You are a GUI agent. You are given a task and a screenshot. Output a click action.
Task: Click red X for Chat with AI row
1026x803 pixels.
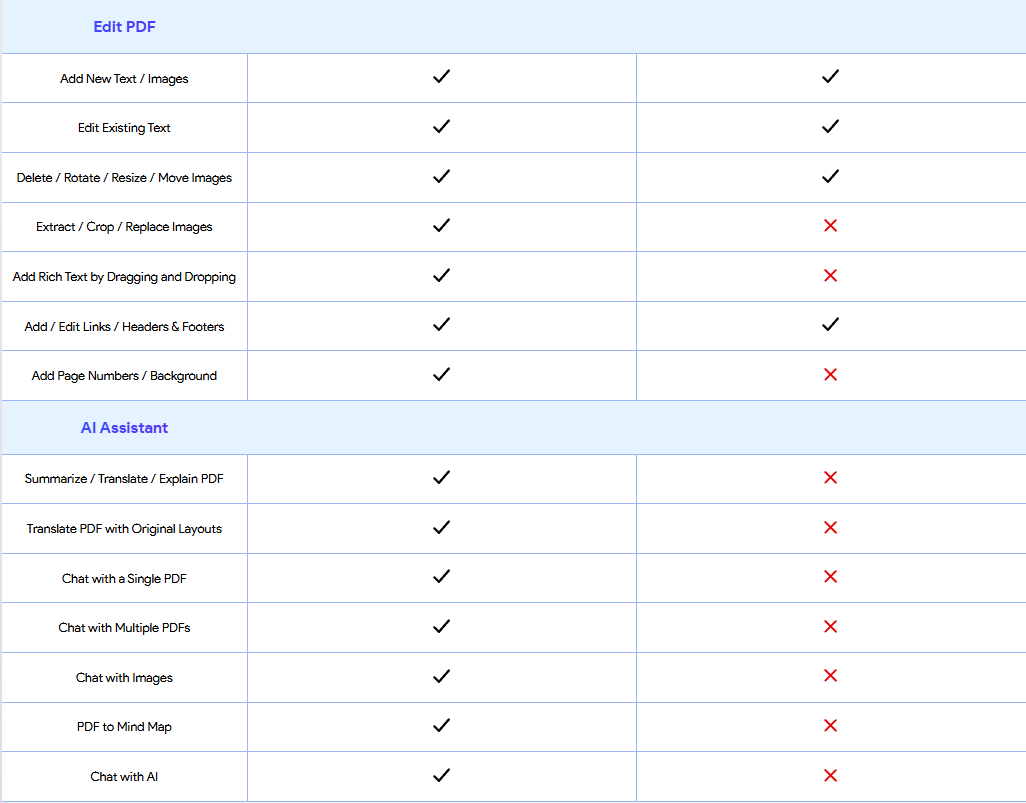pos(830,776)
